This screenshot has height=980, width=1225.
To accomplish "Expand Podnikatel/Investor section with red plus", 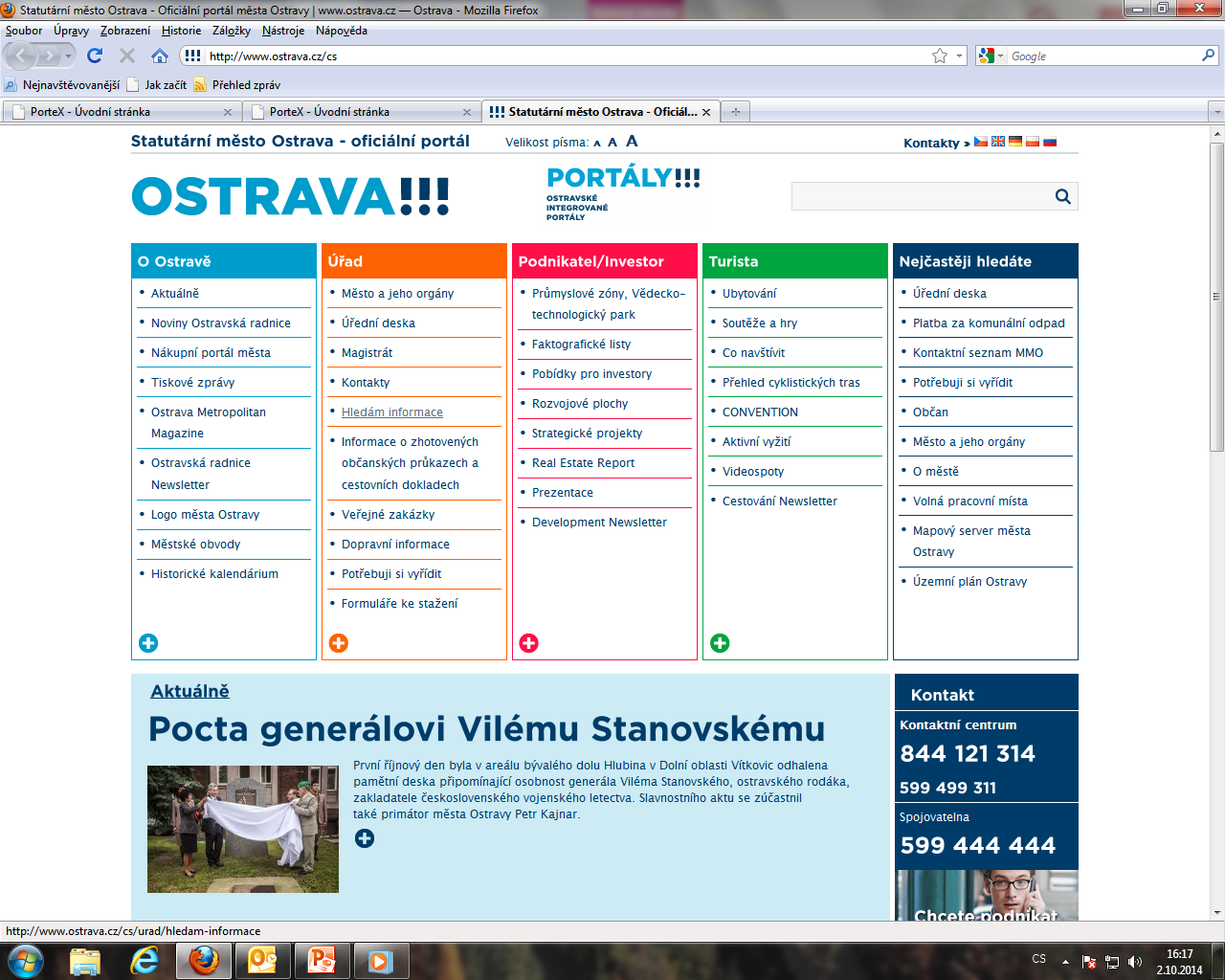I will coord(529,643).
